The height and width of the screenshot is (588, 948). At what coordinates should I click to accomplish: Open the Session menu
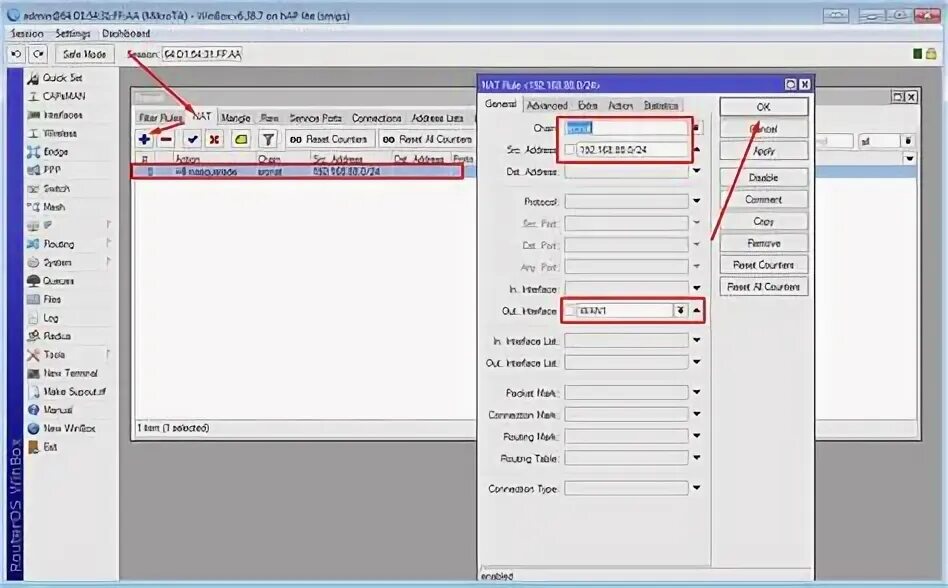click(x=27, y=33)
